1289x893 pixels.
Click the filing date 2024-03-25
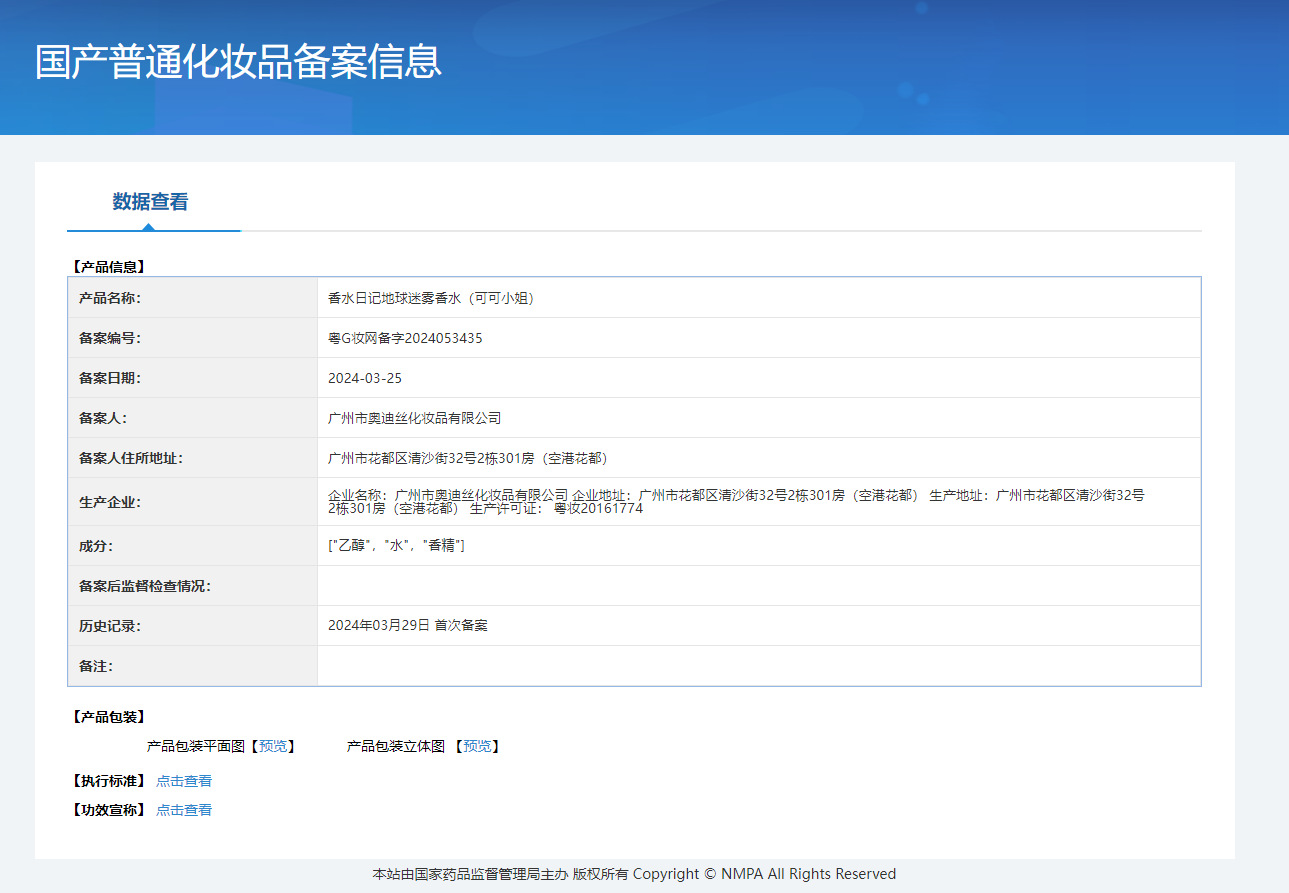(x=365, y=378)
